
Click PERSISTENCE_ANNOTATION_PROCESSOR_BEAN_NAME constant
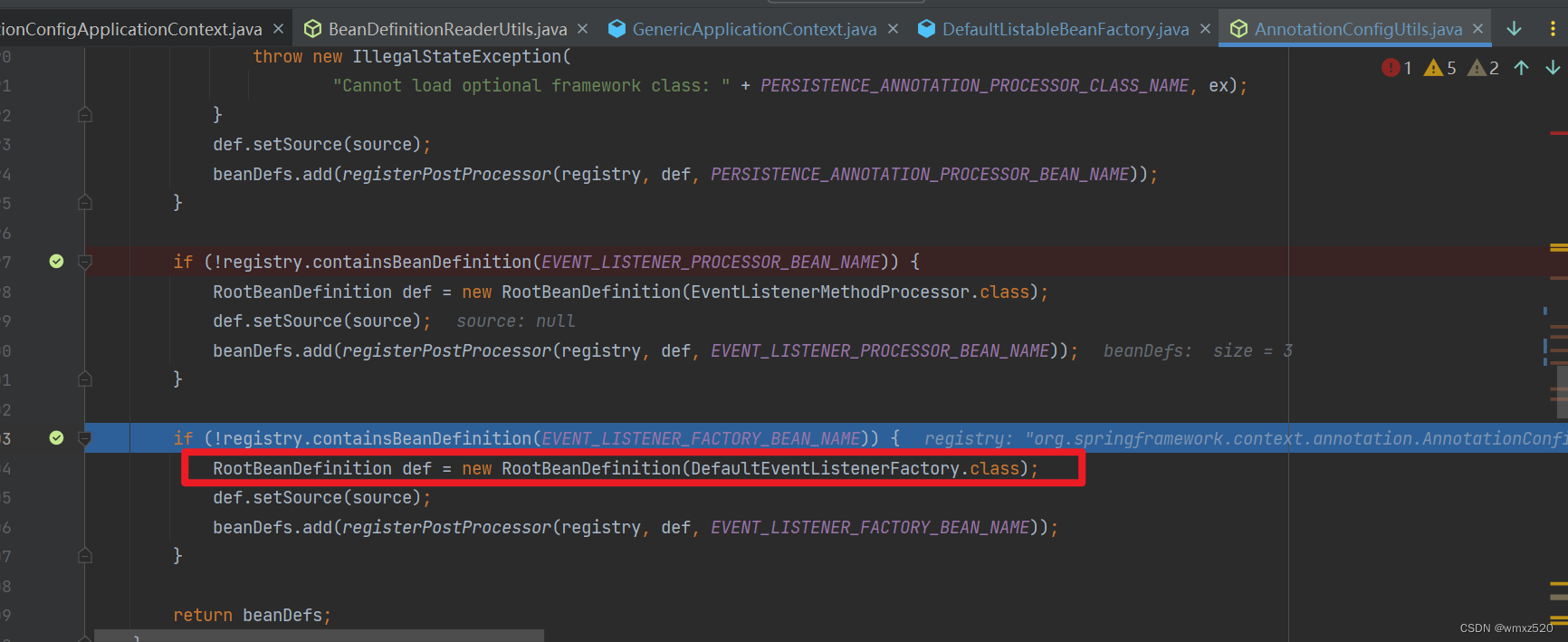920,174
